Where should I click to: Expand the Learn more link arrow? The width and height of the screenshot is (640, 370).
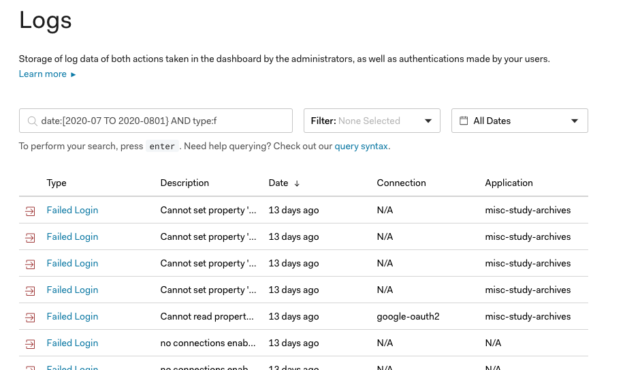click(x=73, y=75)
